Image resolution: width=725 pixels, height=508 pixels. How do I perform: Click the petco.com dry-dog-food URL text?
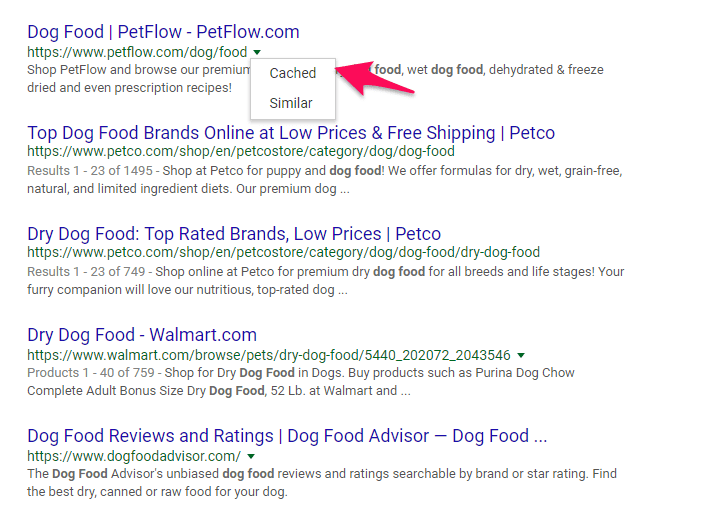click(x=283, y=252)
